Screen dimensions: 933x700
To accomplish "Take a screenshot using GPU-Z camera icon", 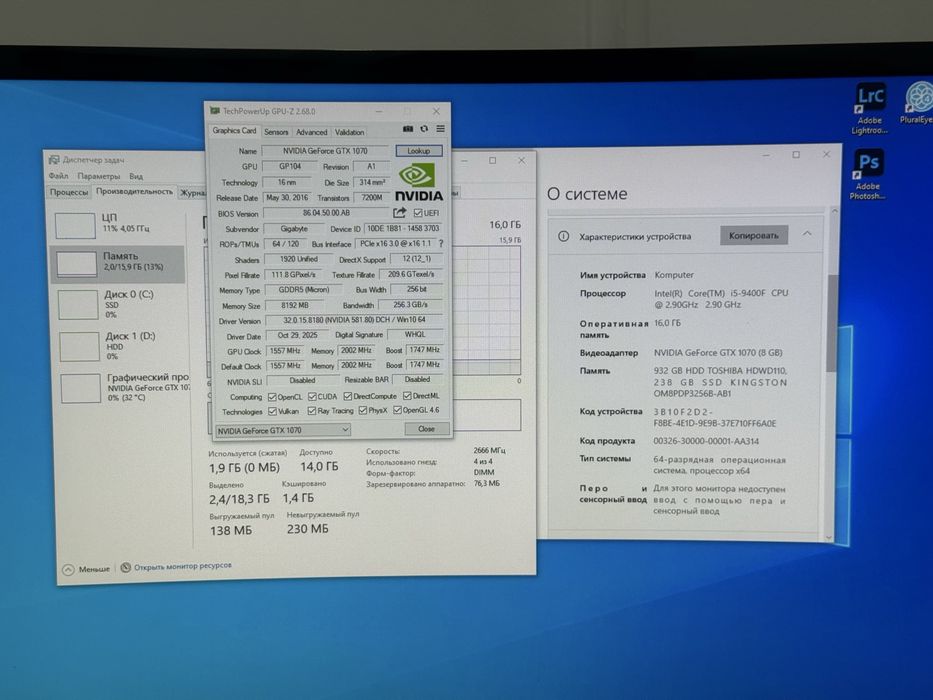I will click(x=408, y=129).
